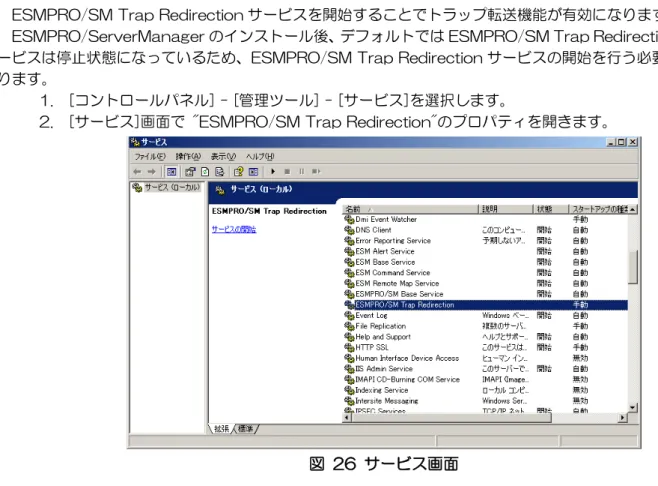Click the Export List toolbar icon
658x486 pixels.
(219, 171)
